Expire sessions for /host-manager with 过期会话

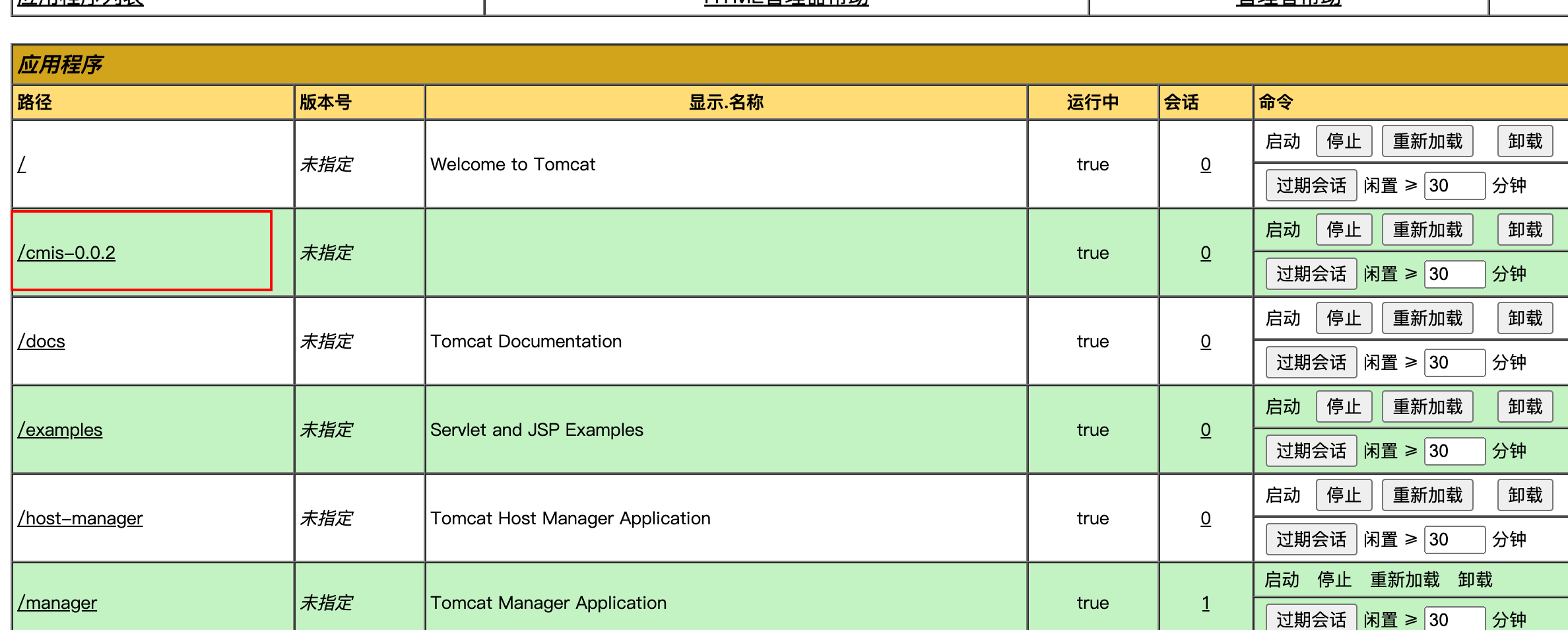point(1311,540)
